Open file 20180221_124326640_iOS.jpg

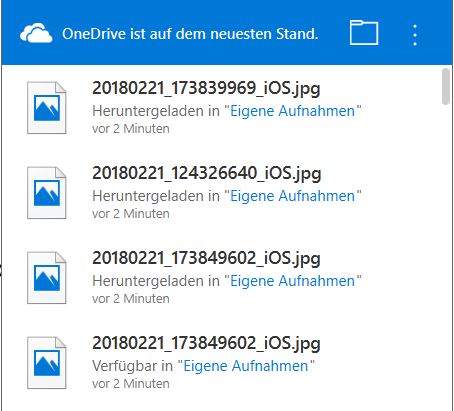pyautogui.click(x=207, y=174)
